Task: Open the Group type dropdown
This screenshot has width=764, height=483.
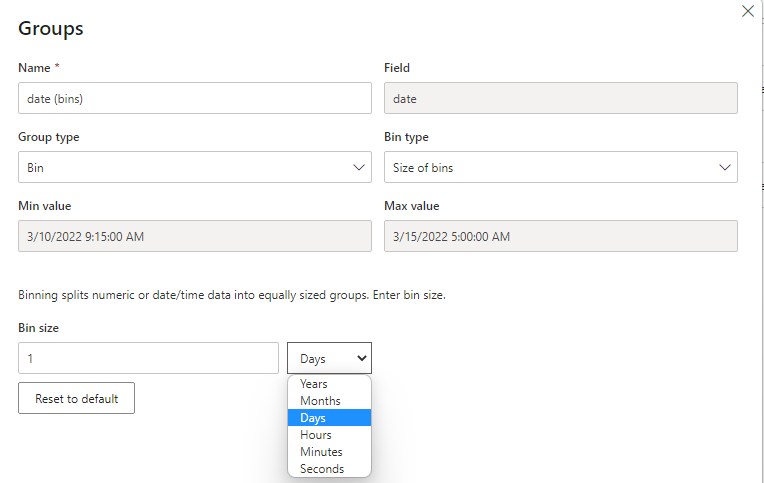Action: point(195,167)
